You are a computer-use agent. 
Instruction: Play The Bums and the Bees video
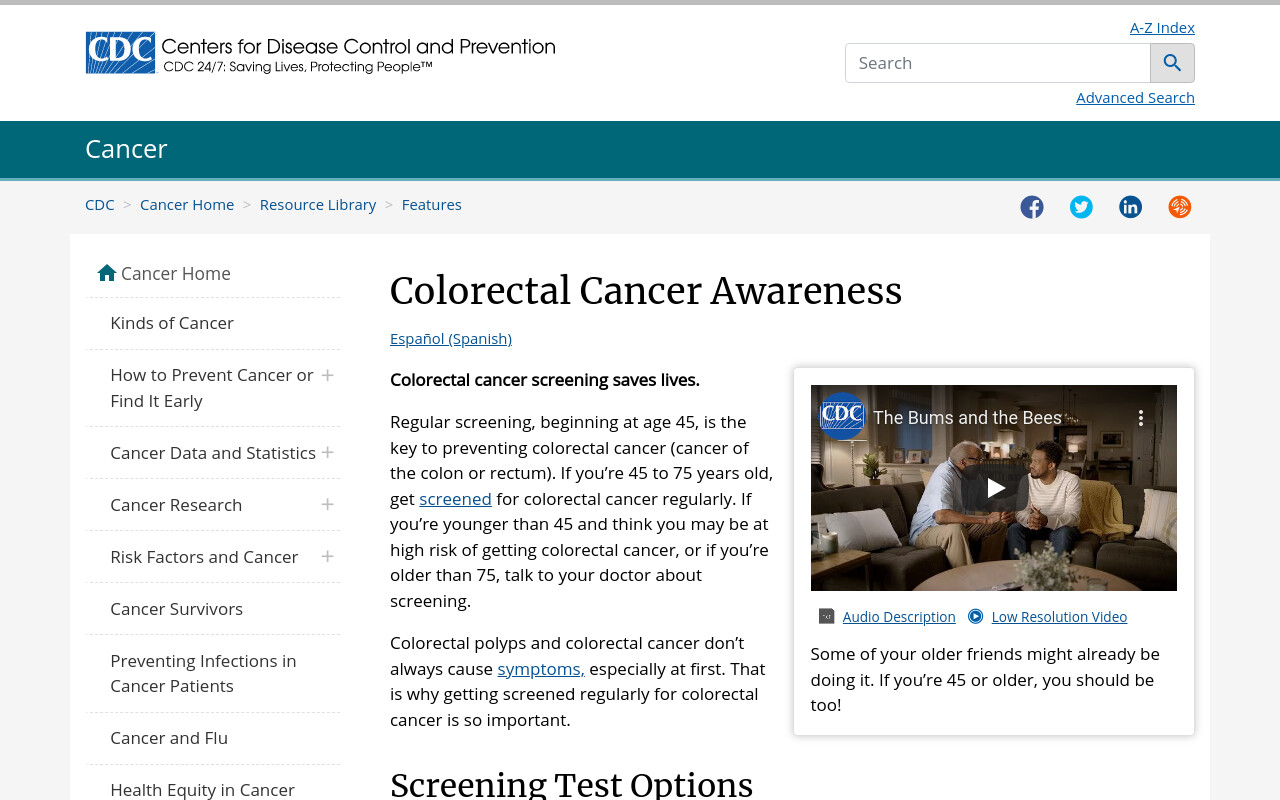[x=994, y=488]
